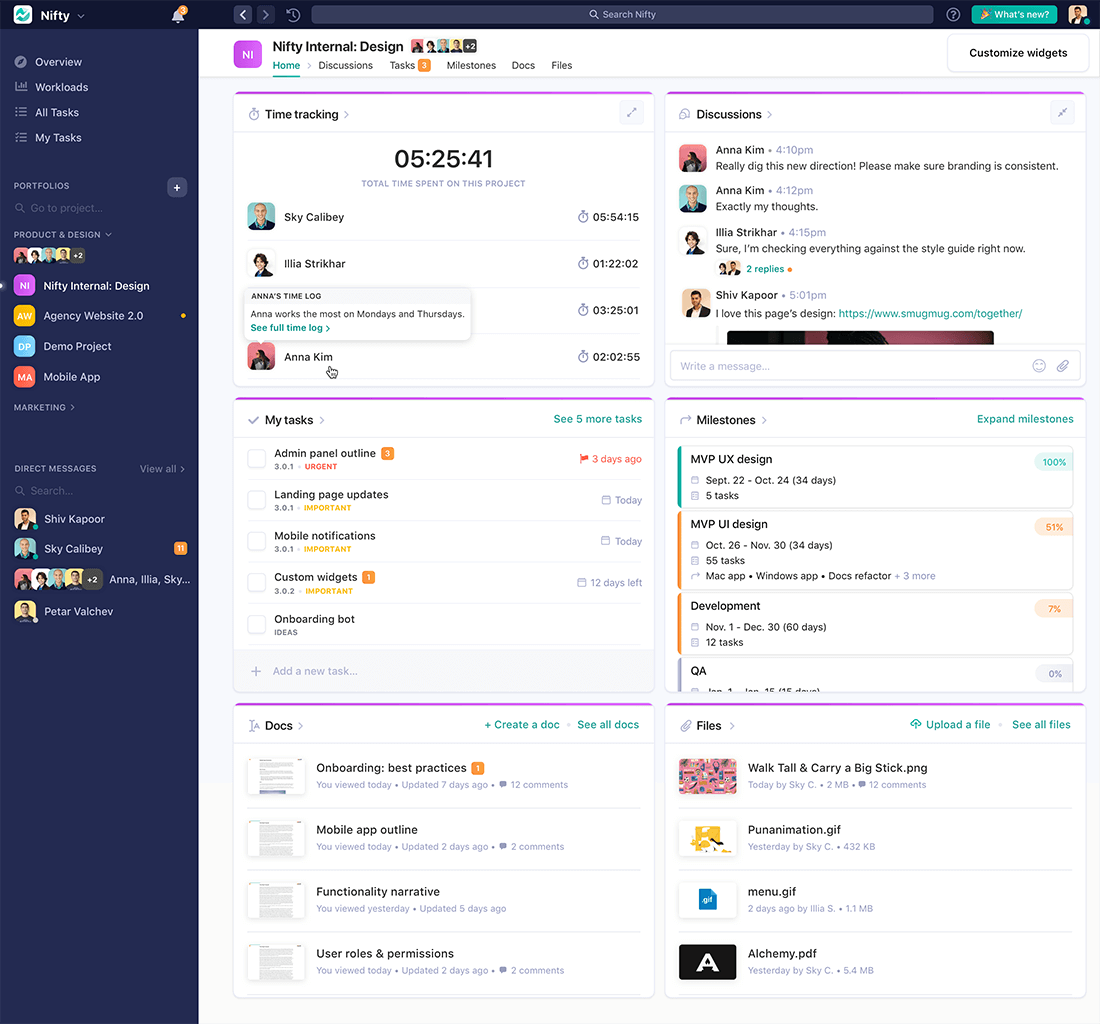
Task: Click the MVP UI design 51% progress badge
Action: click(1054, 527)
